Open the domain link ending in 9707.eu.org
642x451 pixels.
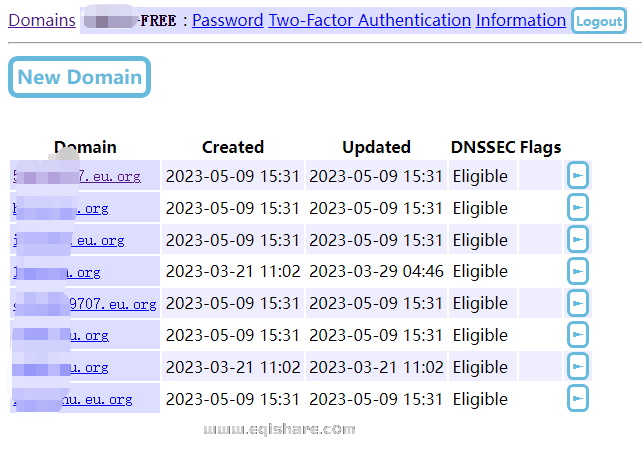[118, 304]
